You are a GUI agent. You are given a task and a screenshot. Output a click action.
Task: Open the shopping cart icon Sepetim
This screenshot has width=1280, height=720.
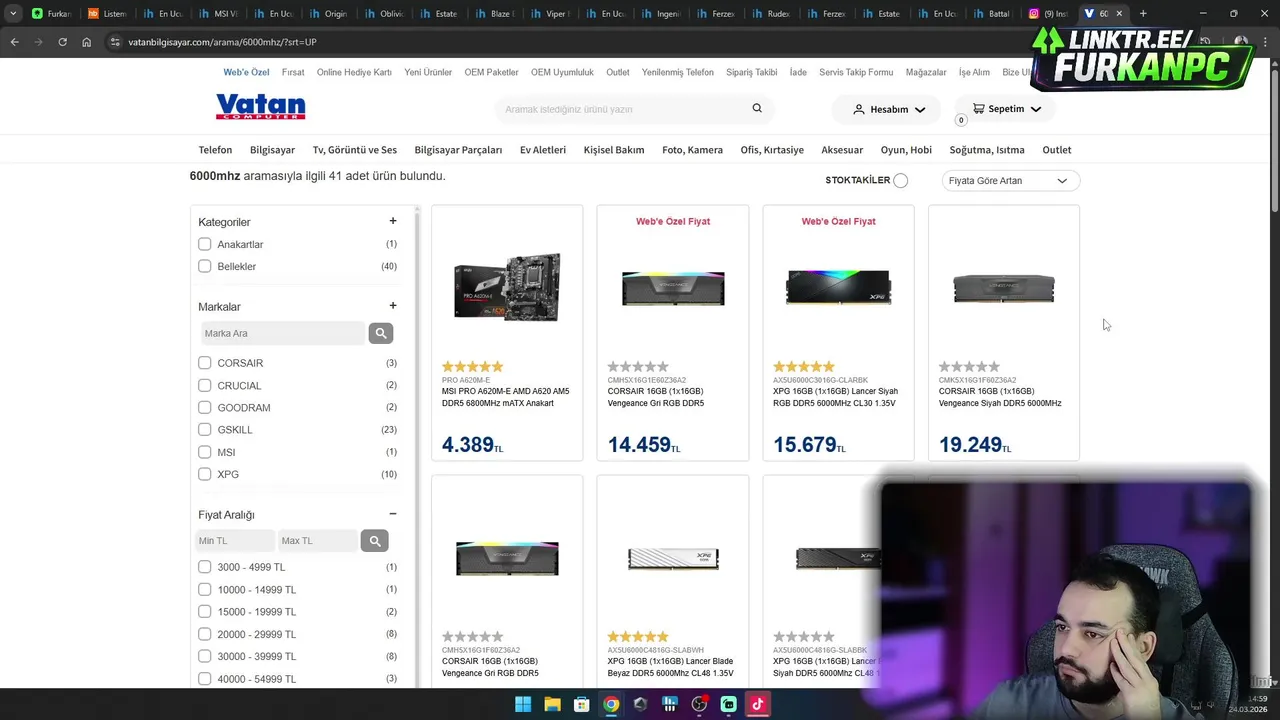[x=978, y=108]
